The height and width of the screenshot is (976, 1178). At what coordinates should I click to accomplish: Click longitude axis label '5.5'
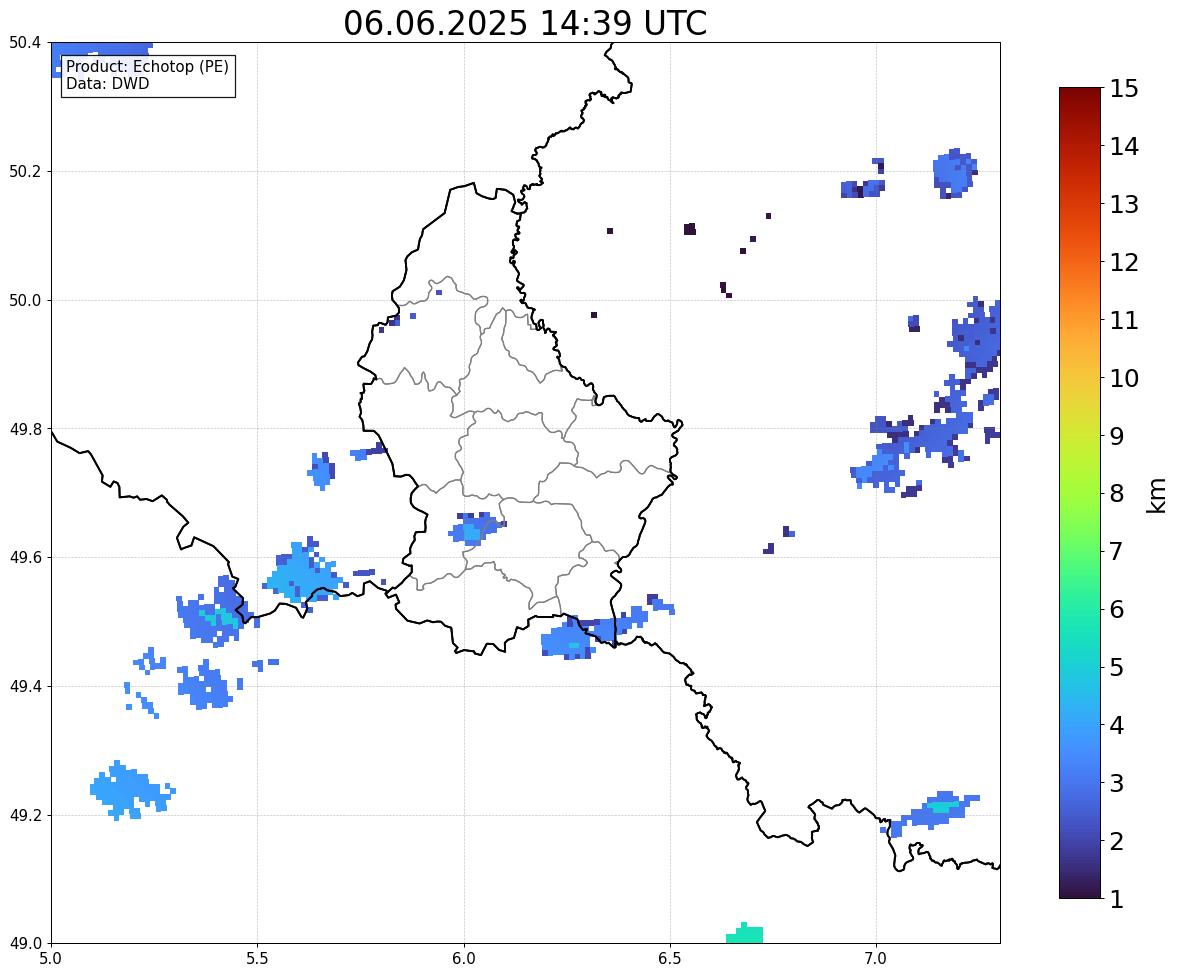[257, 959]
